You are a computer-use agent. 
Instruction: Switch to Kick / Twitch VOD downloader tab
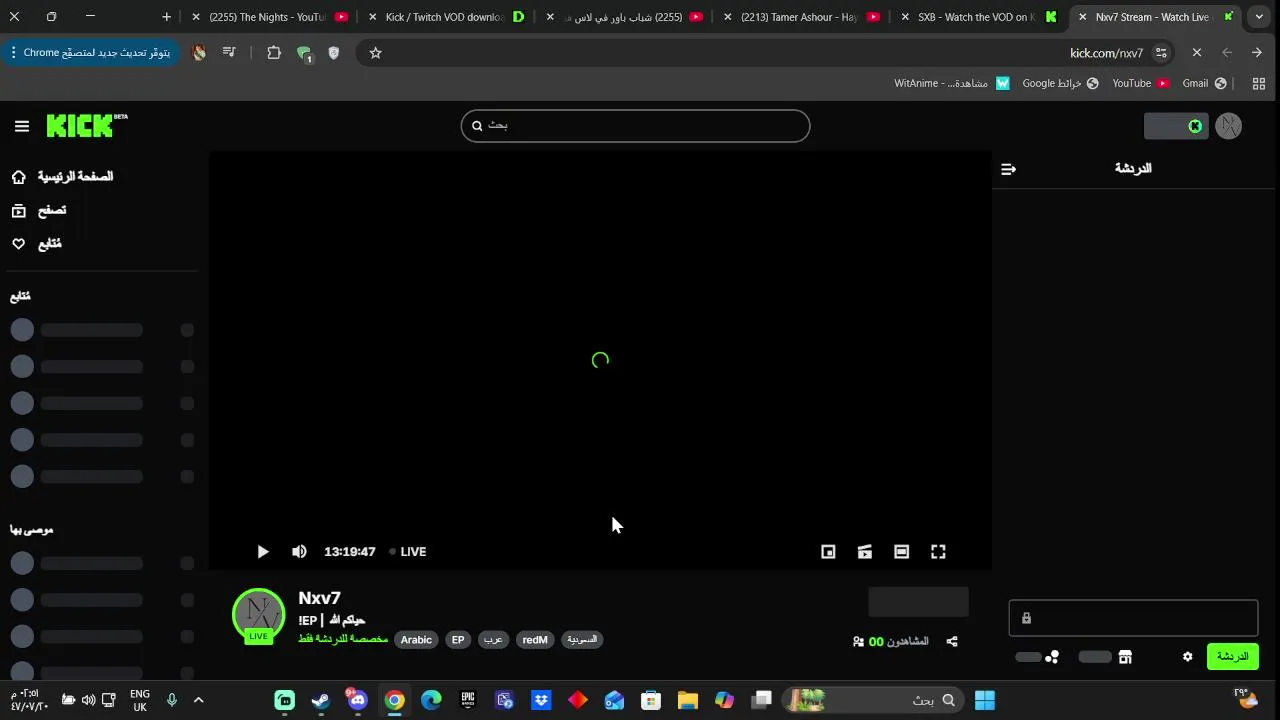click(x=446, y=17)
